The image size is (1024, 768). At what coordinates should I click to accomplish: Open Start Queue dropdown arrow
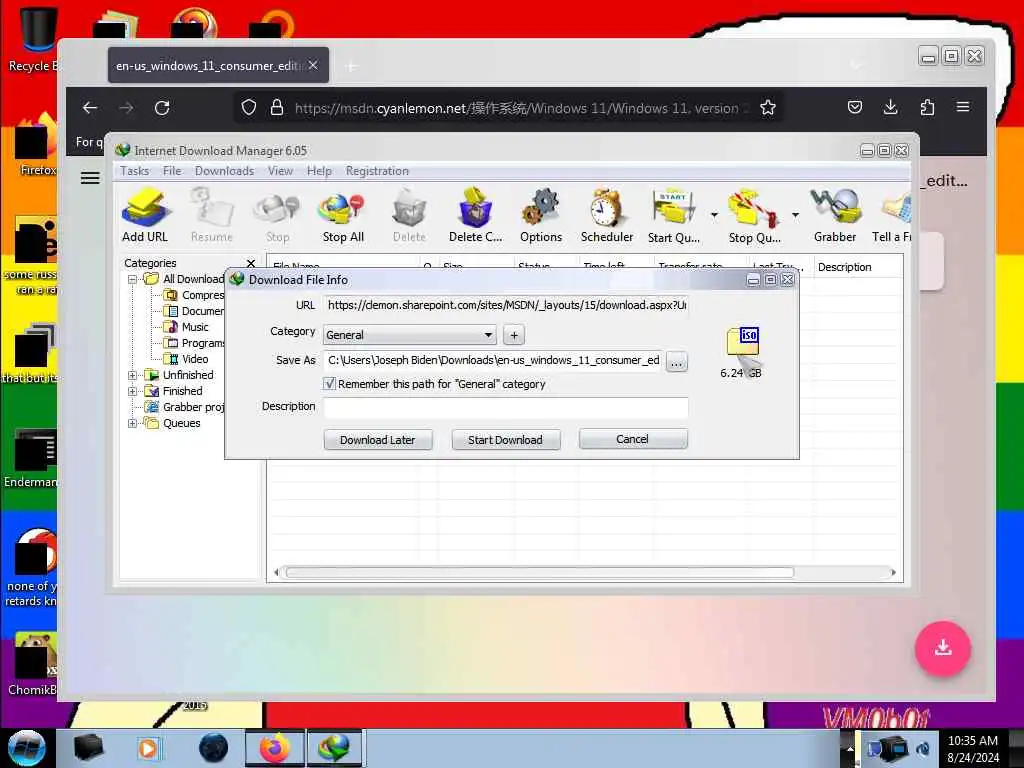[714, 215]
